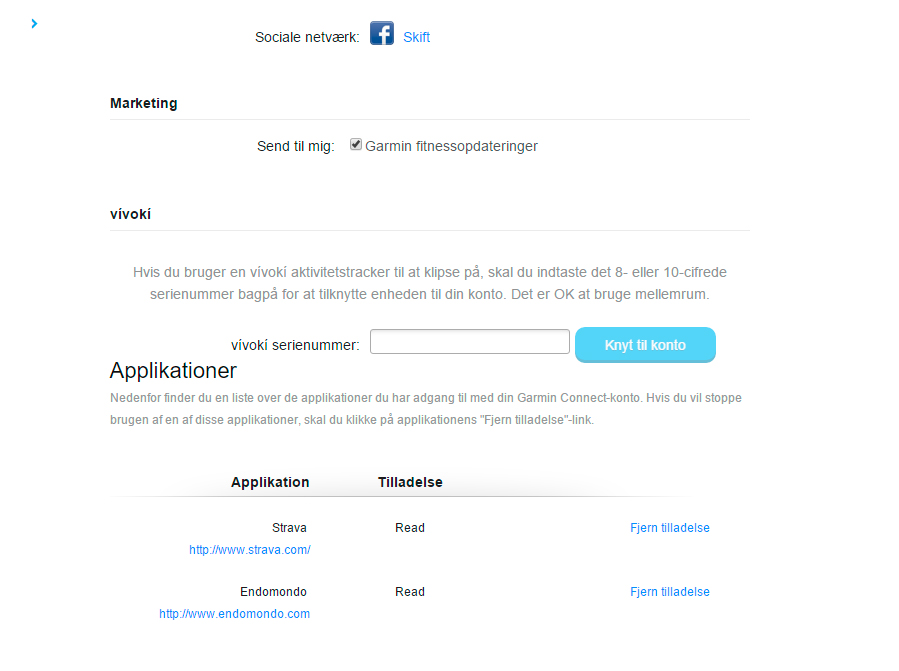
Task: Focus the vívokí serienummer input field
Action: click(470, 342)
